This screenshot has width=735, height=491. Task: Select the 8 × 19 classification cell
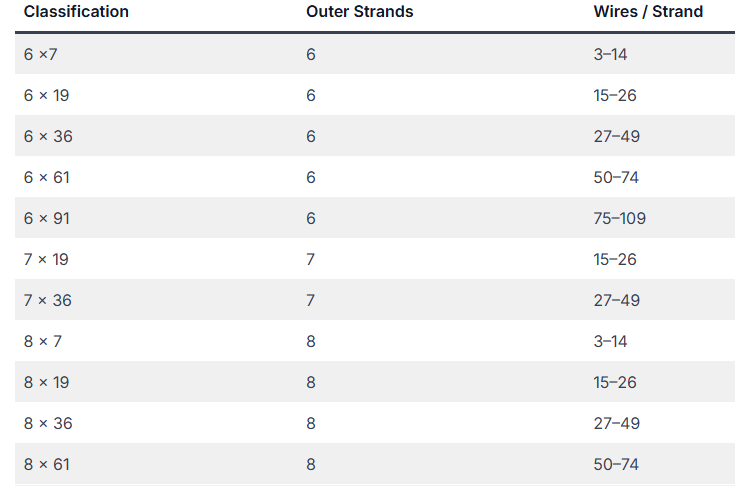[x=46, y=383]
